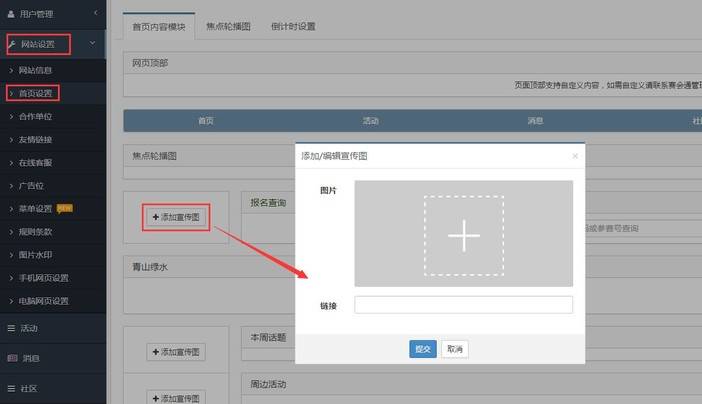Select 首页设置 in sidebar
This screenshot has height=404, width=702.
tap(35, 93)
